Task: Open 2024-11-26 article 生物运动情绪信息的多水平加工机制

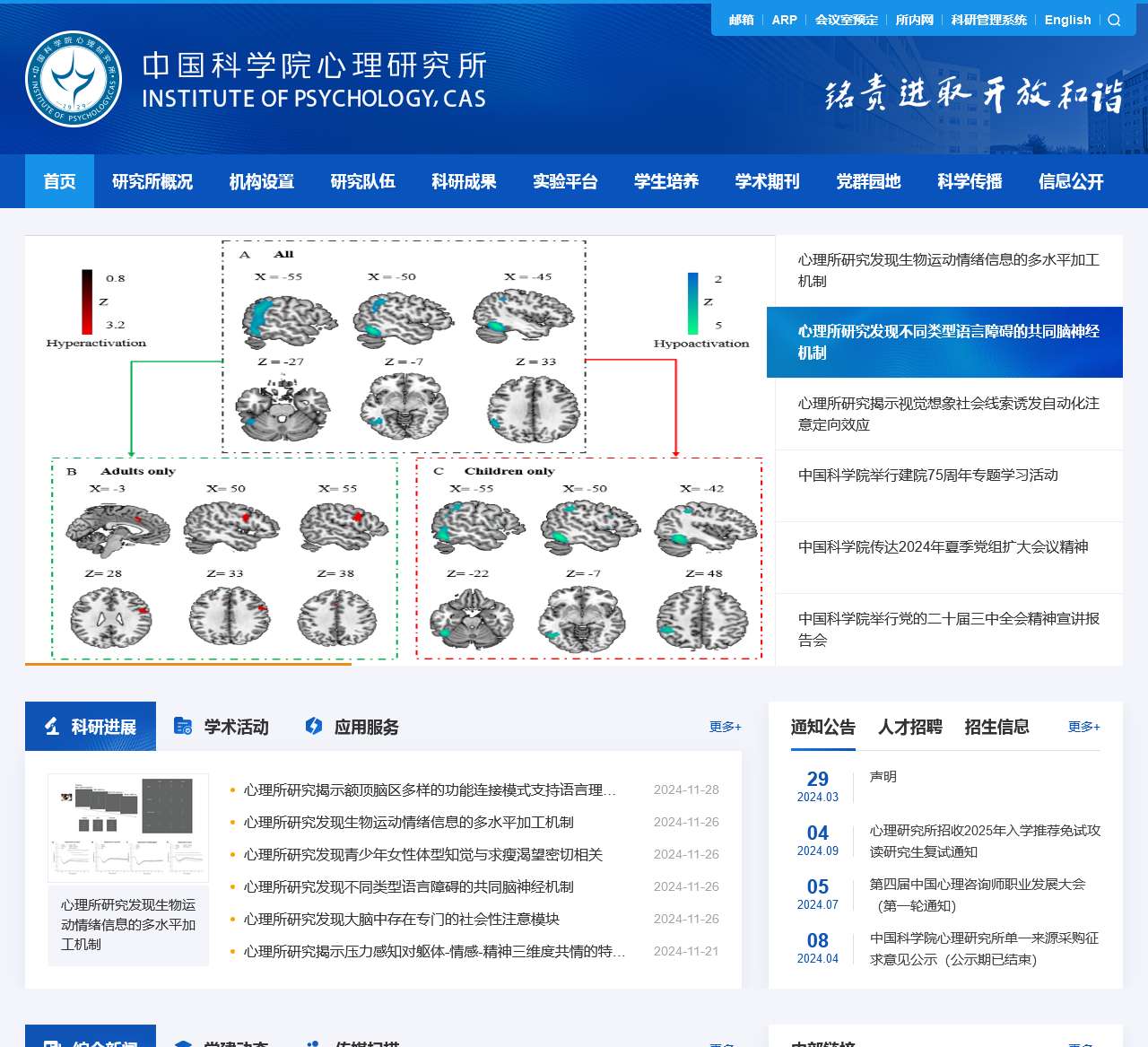Action: coord(409,822)
